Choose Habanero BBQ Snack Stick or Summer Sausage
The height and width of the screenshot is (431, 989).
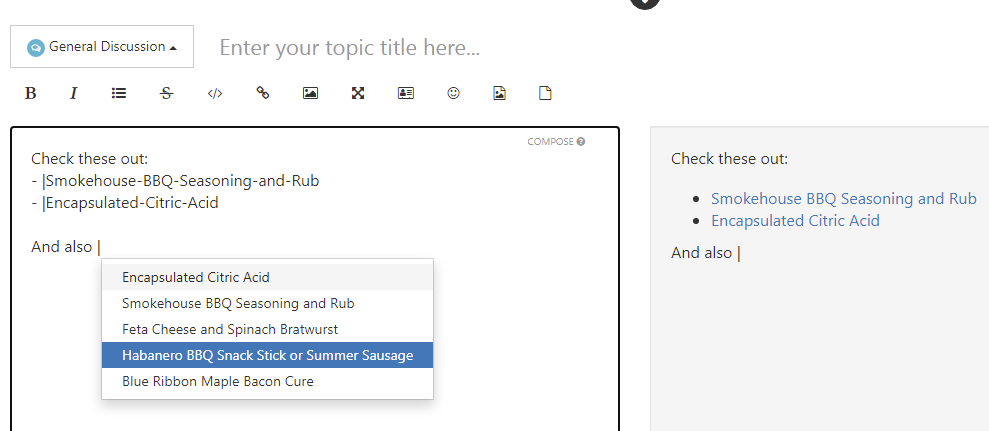267,355
